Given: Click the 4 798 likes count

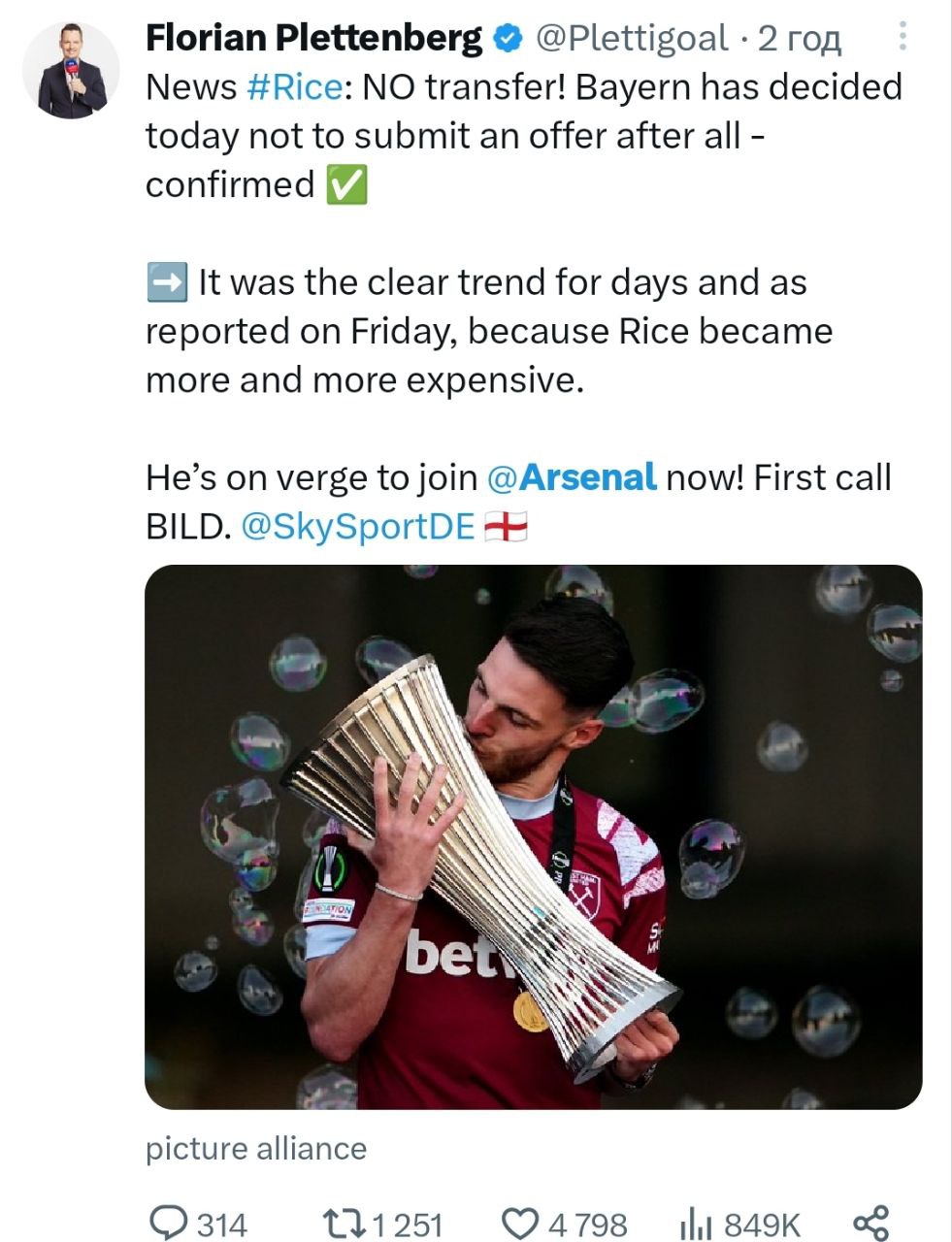Looking at the screenshot, I should tap(588, 1224).
